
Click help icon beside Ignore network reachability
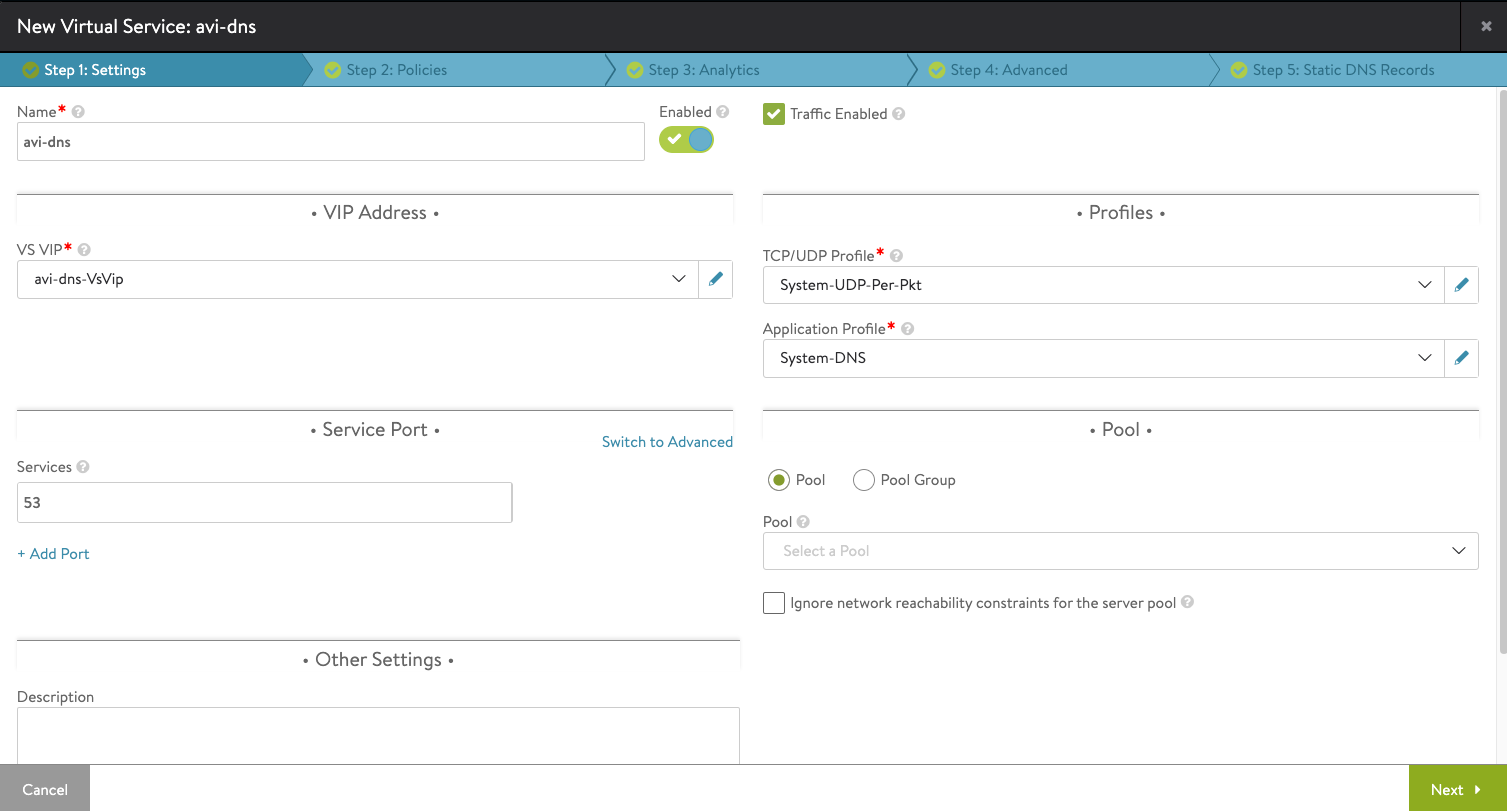[1187, 602]
